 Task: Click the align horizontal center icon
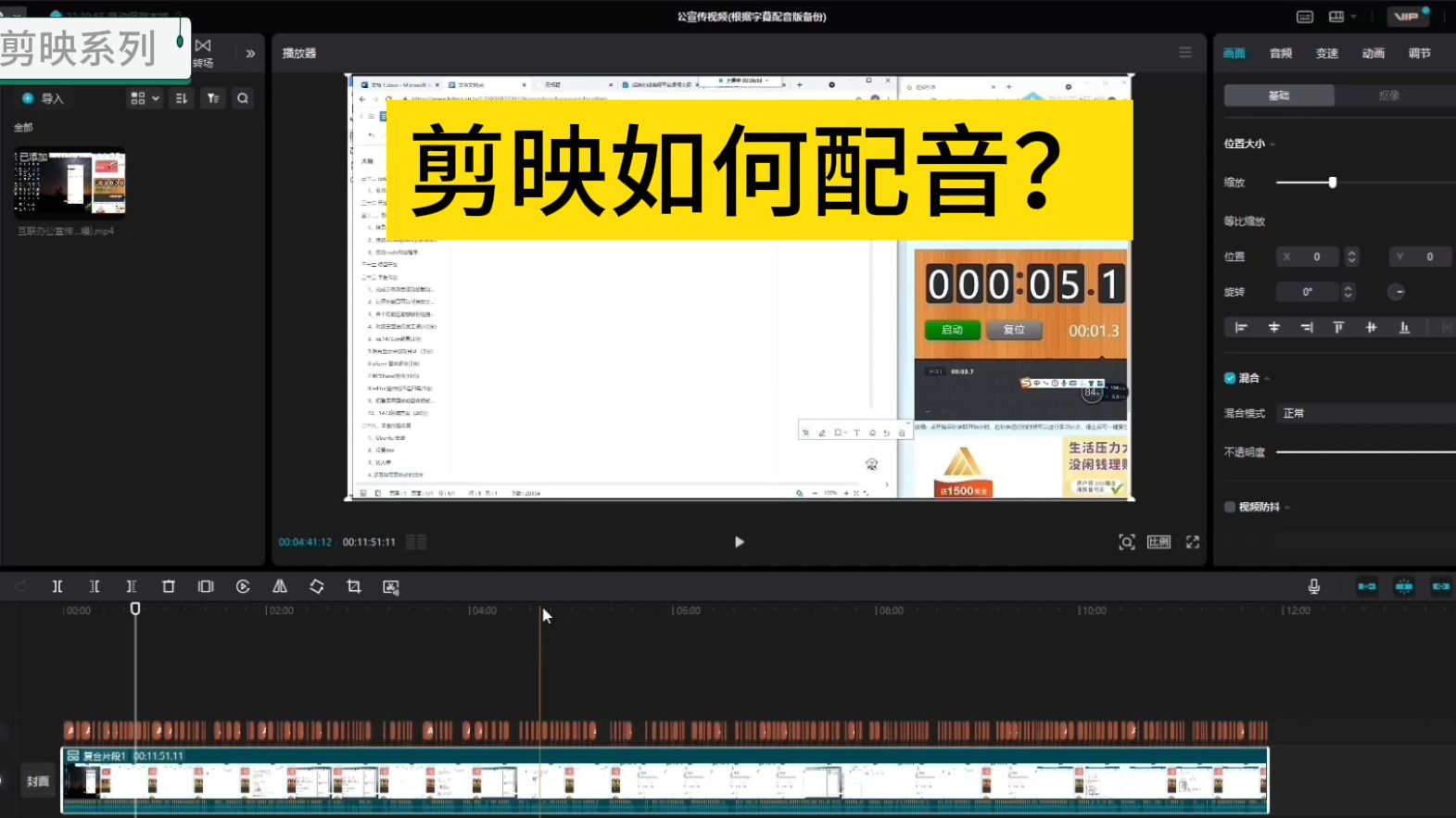click(x=1274, y=327)
